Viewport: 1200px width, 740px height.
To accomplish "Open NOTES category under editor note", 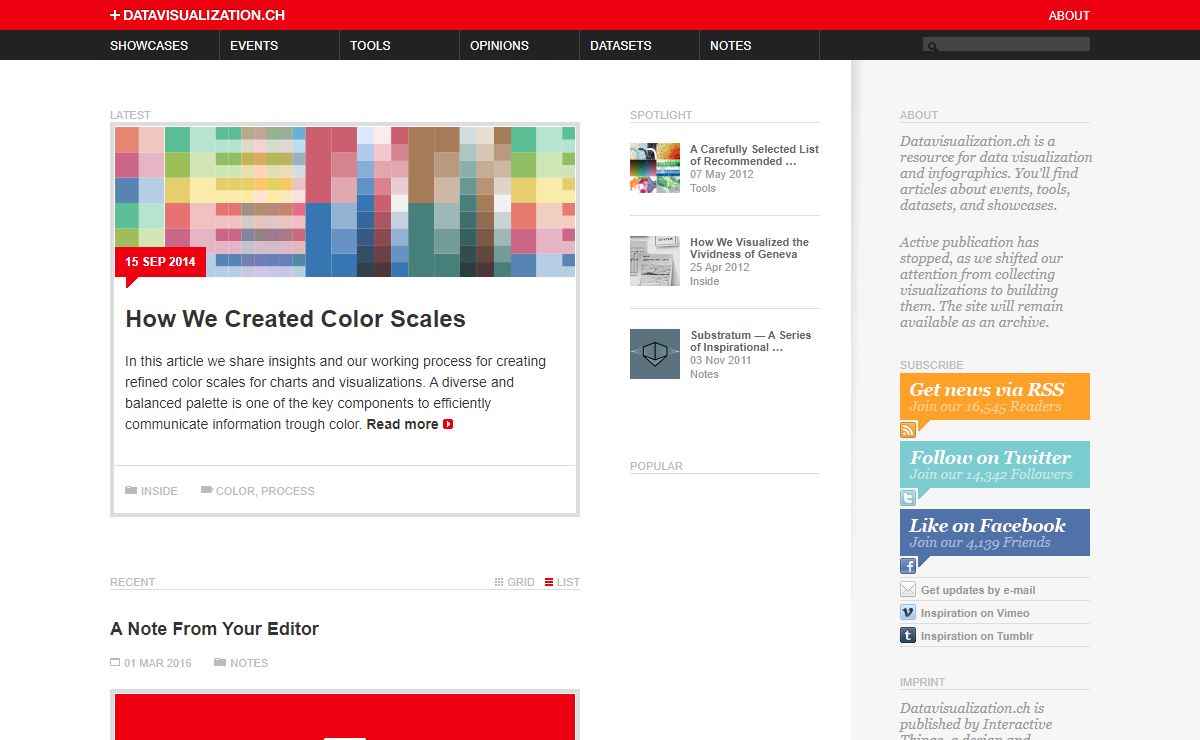I will (249, 663).
